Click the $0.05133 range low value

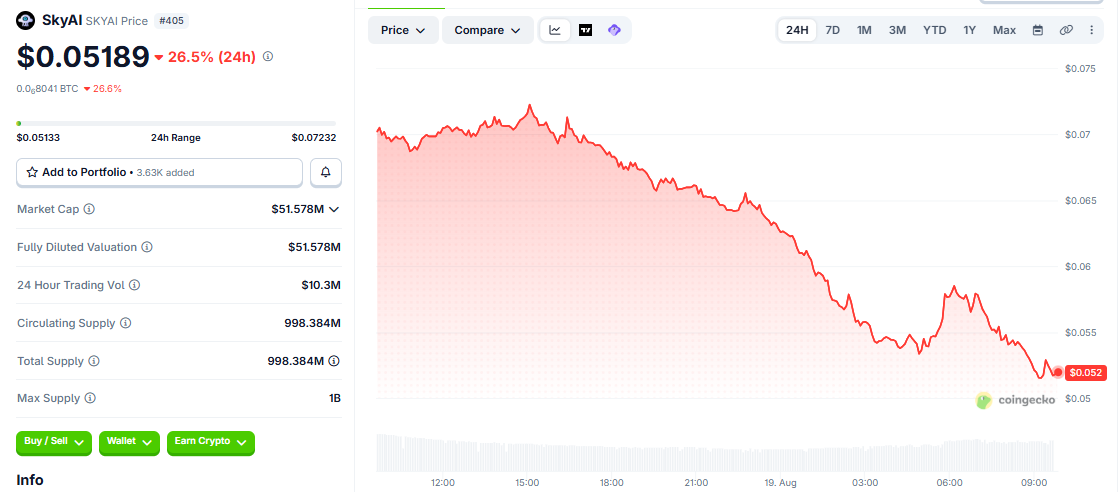(39, 138)
